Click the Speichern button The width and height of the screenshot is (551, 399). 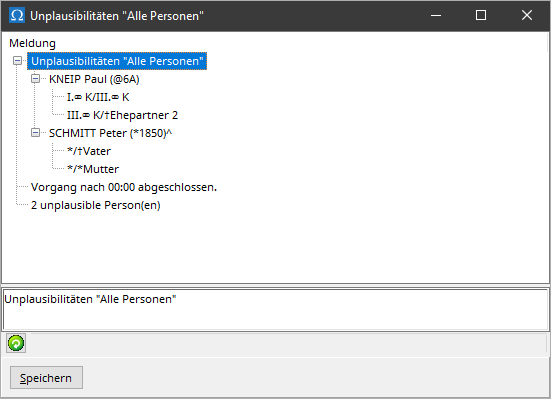click(46, 378)
